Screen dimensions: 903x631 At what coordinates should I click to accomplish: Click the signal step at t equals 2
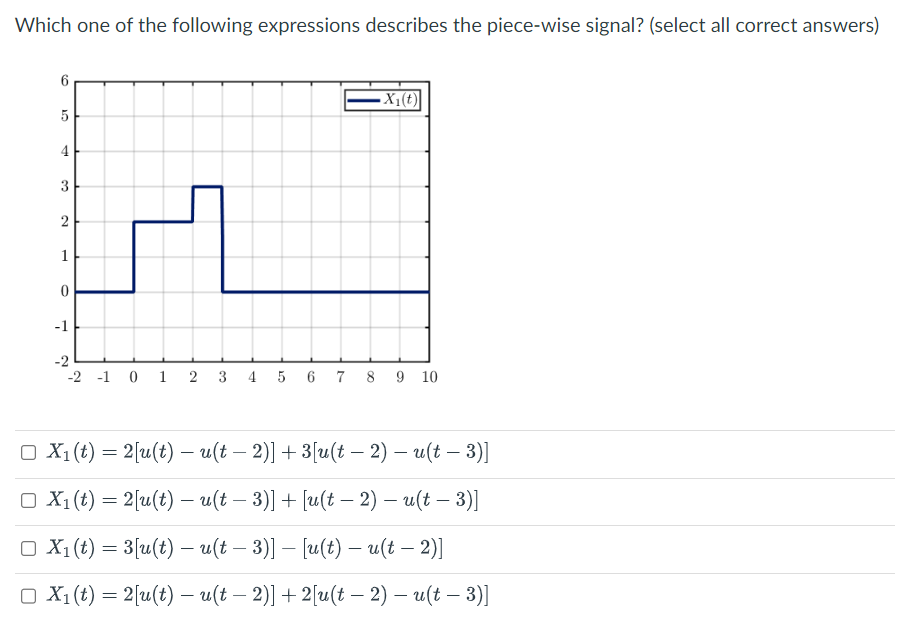(192, 203)
